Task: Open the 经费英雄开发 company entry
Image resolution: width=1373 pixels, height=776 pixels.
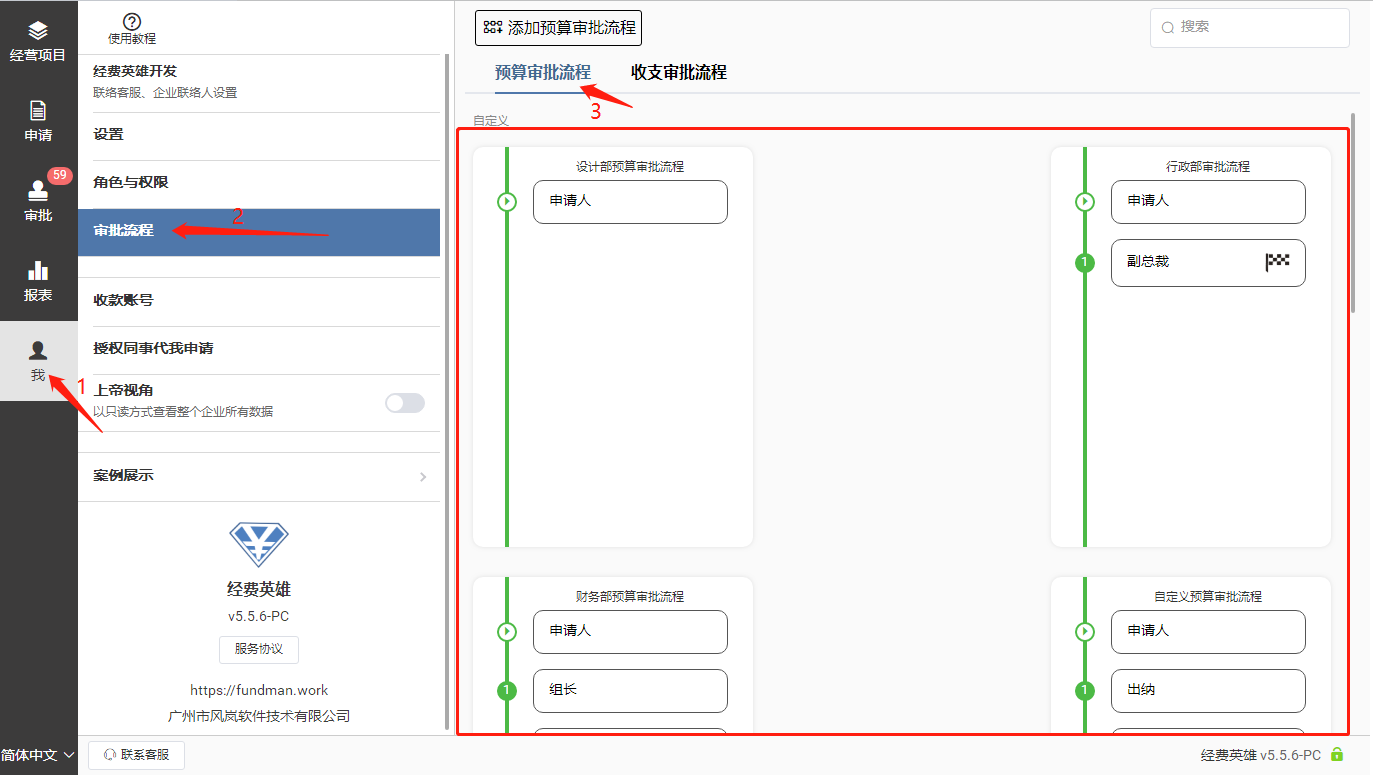Action: coord(259,82)
